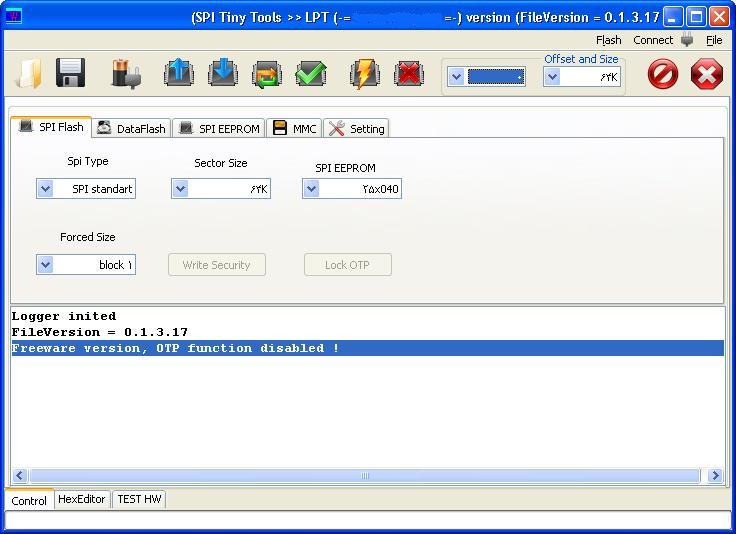Click the chip icon with red X
The width and height of the screenshot is (736, 534).
409,73
